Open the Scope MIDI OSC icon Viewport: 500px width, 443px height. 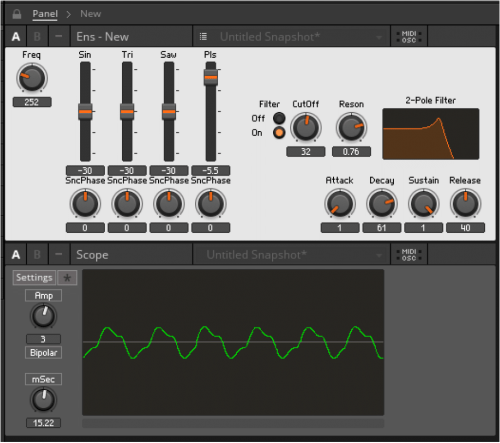click(409, 255)
